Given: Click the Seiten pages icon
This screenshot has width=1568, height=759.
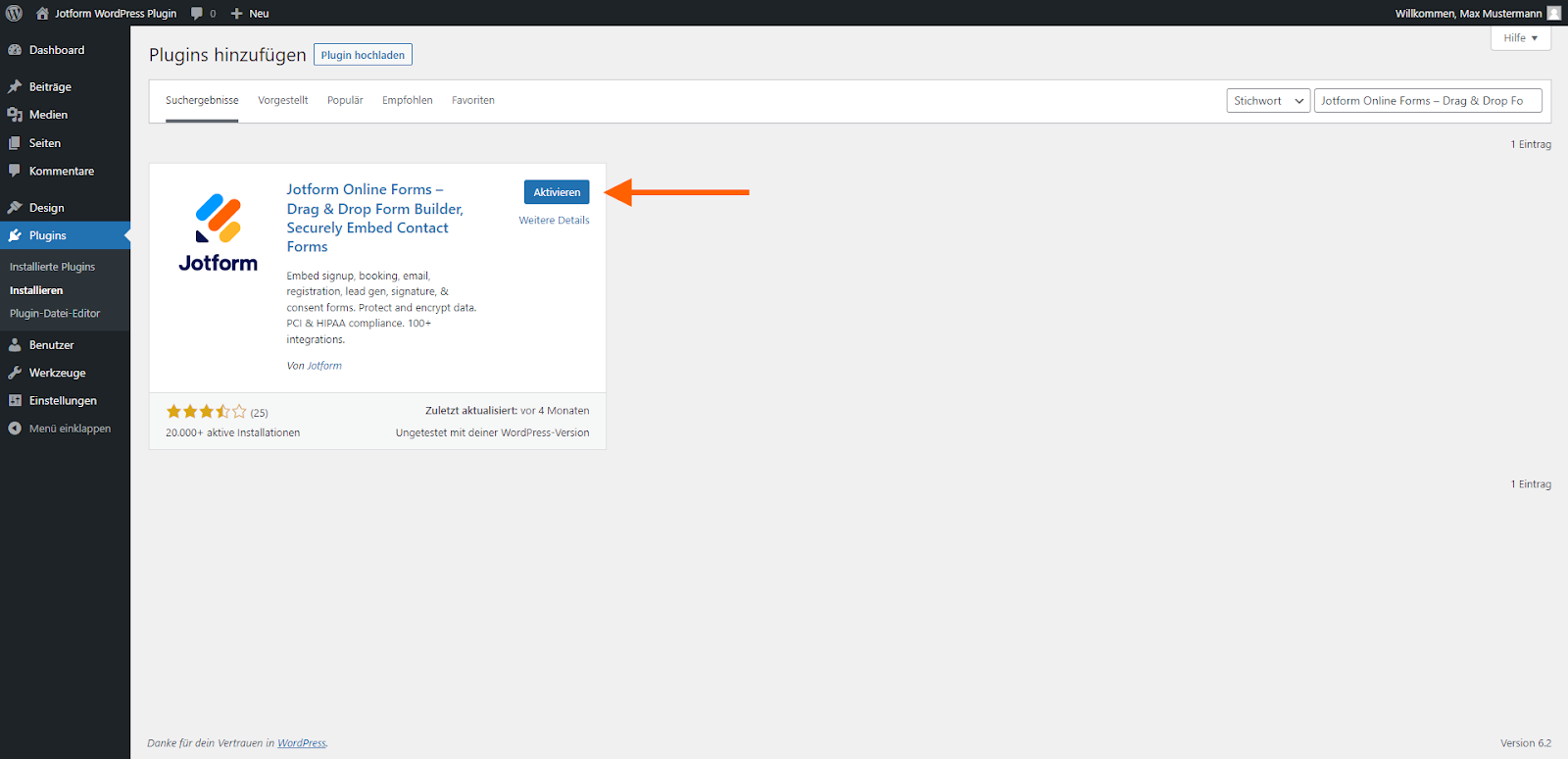Looking at the screenshot, I should (x=15, y=143).
